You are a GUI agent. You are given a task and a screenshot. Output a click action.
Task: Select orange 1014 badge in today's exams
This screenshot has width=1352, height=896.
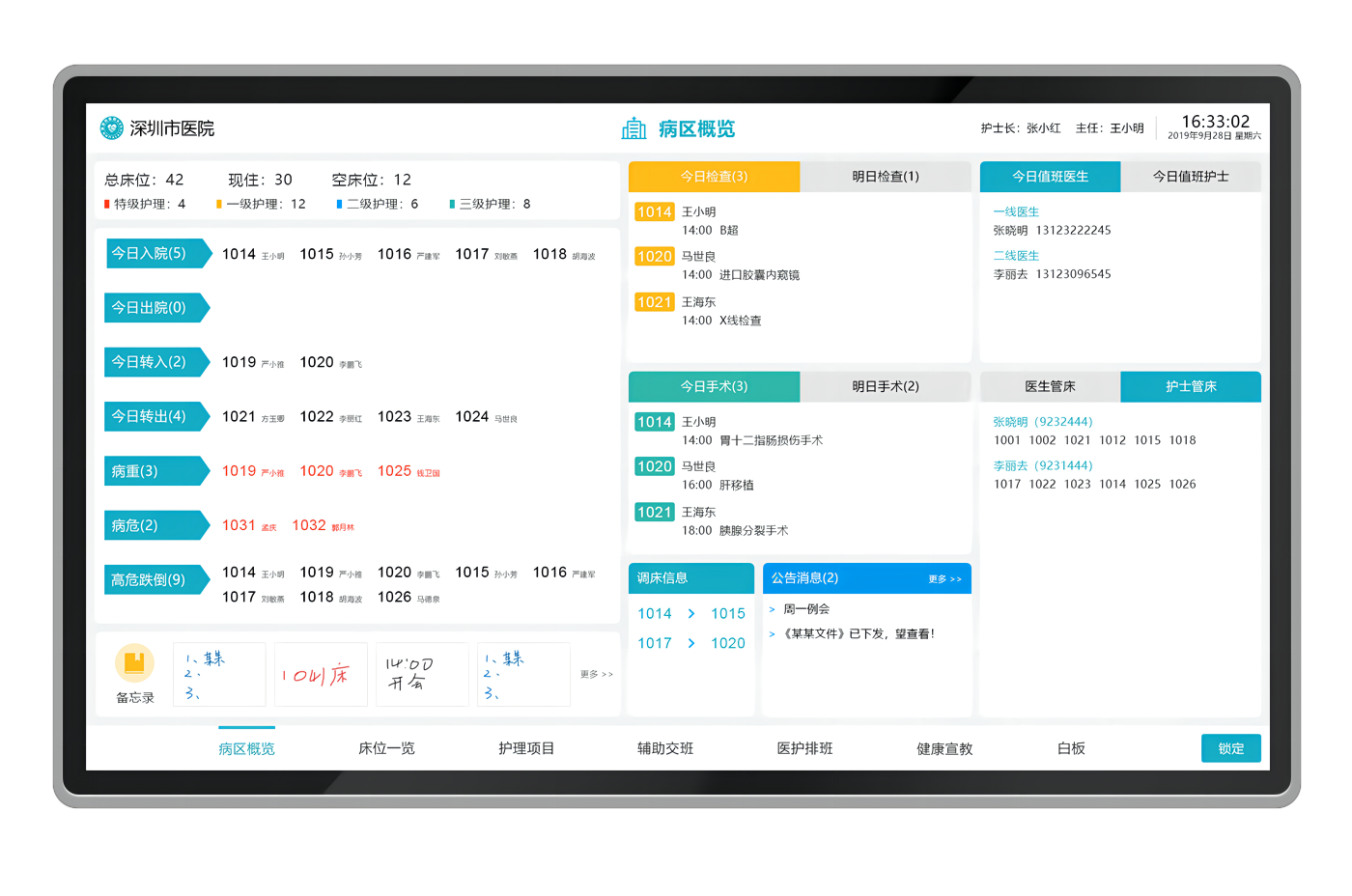point(654,212)
